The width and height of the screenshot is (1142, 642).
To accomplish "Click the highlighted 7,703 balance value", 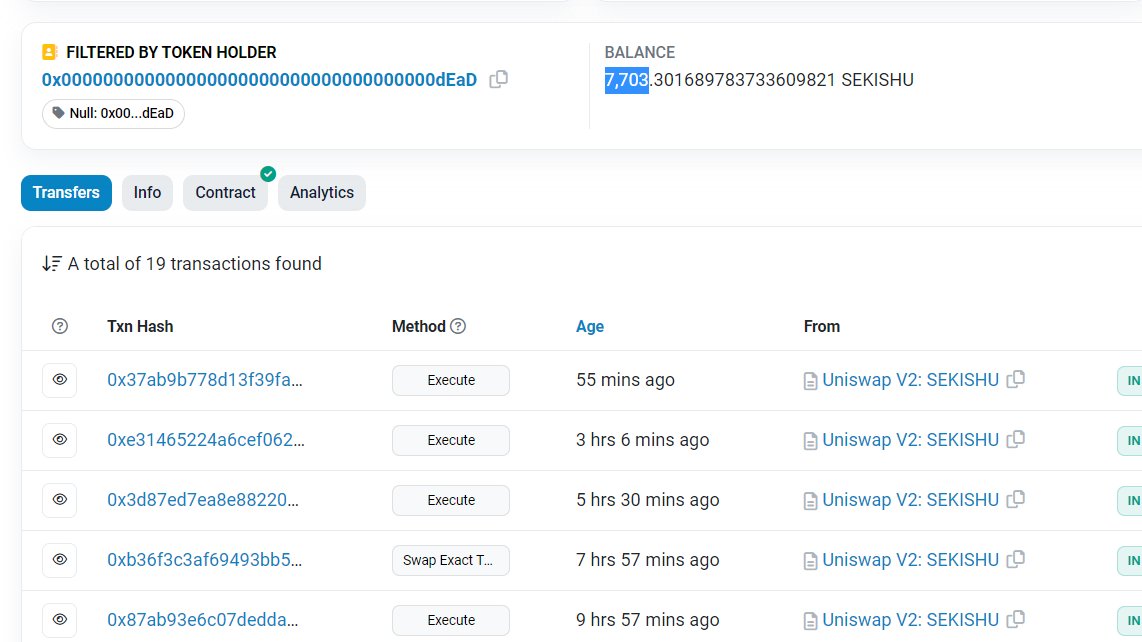I will (x=626, y=80).
